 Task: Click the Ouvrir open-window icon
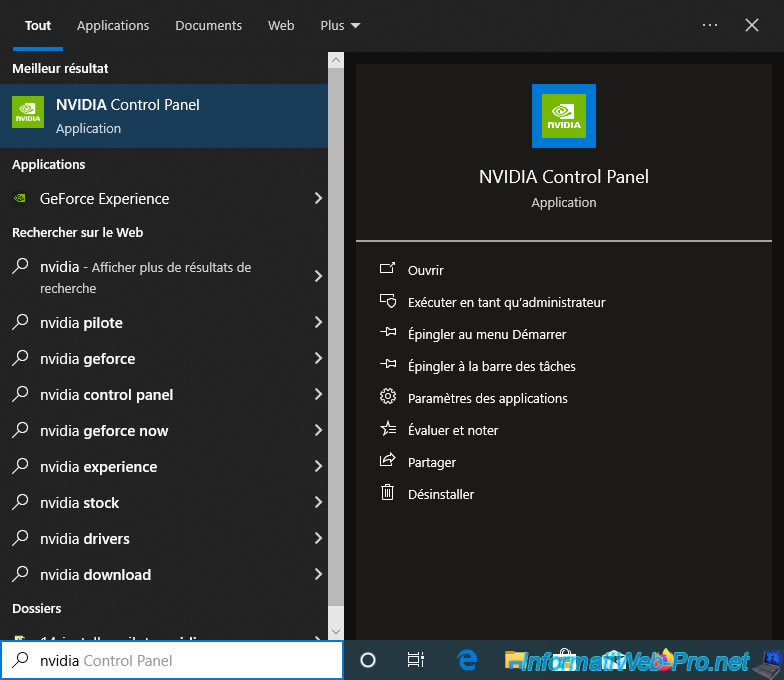click(387, 269)
